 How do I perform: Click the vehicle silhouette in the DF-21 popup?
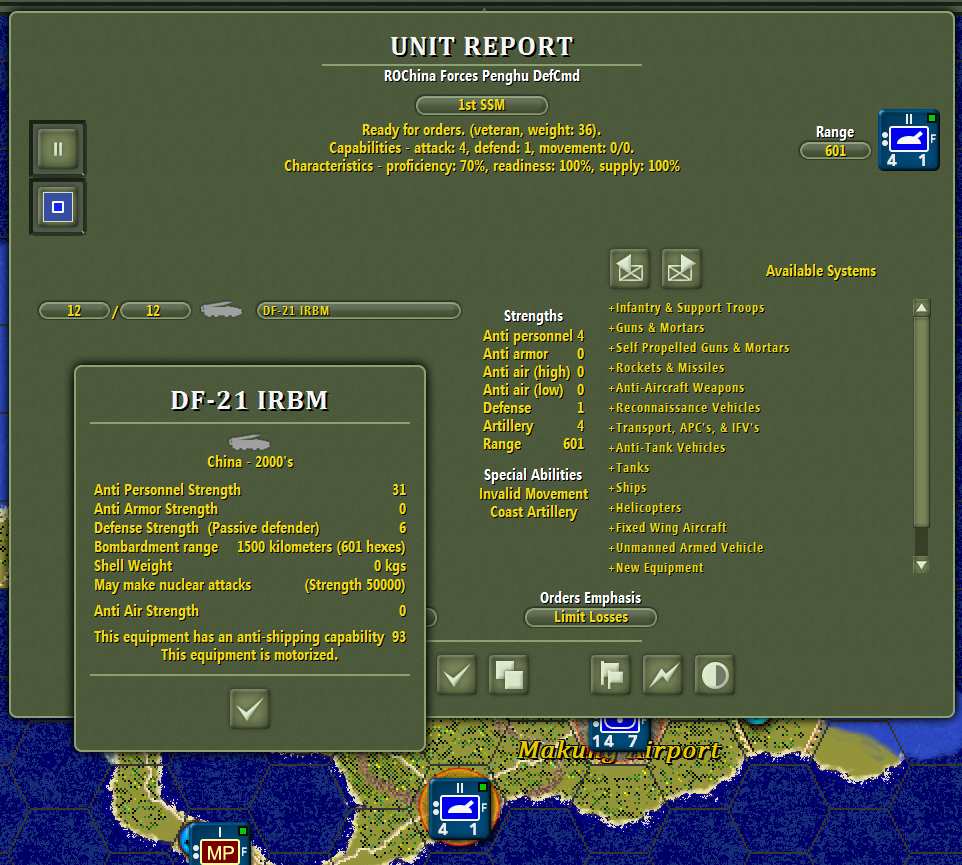click(249, 442)
